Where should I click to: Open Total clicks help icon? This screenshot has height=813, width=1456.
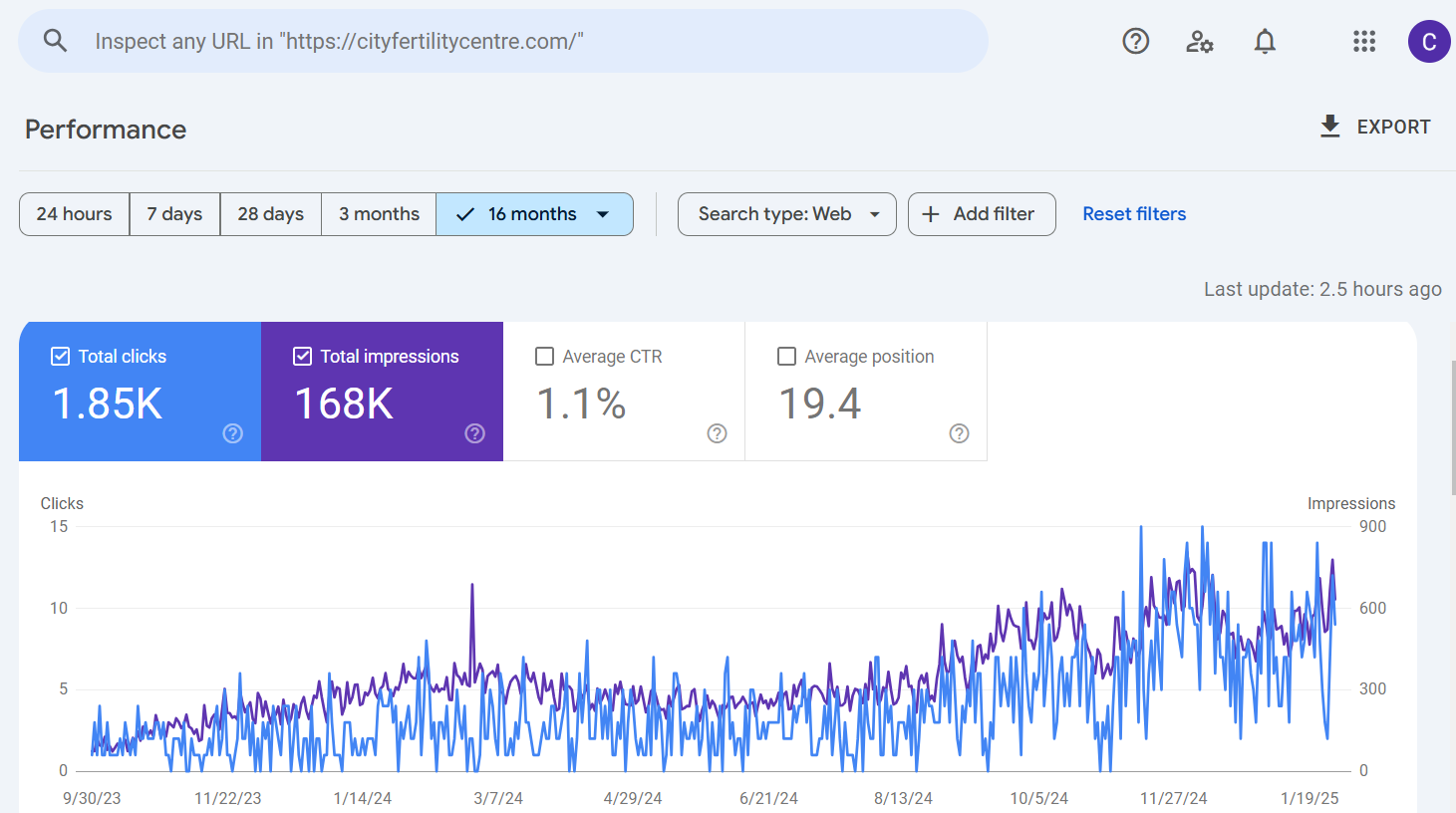point(233,433)
